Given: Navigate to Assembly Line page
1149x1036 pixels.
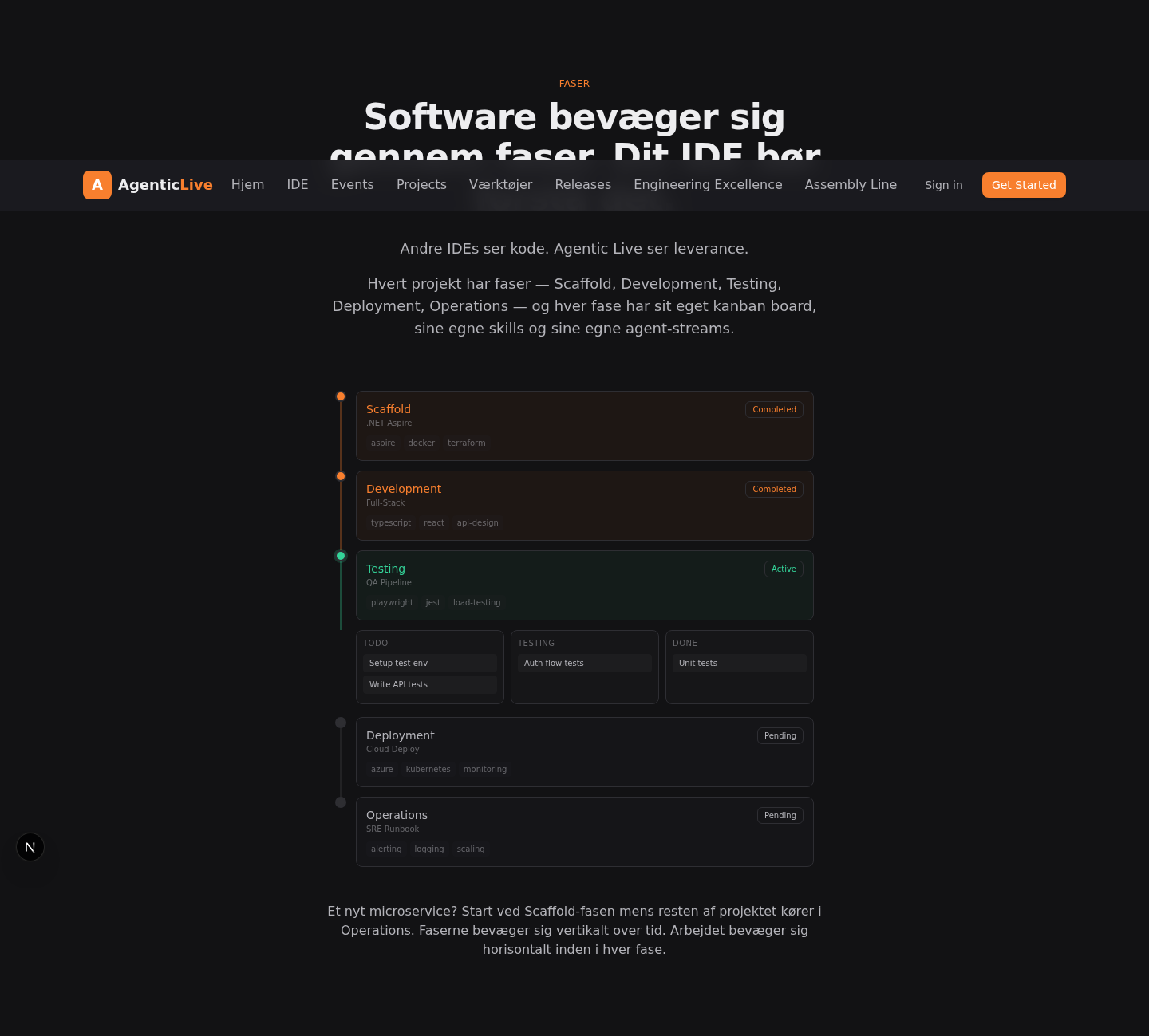Looking at the screenshot, I should pos(851,185).
